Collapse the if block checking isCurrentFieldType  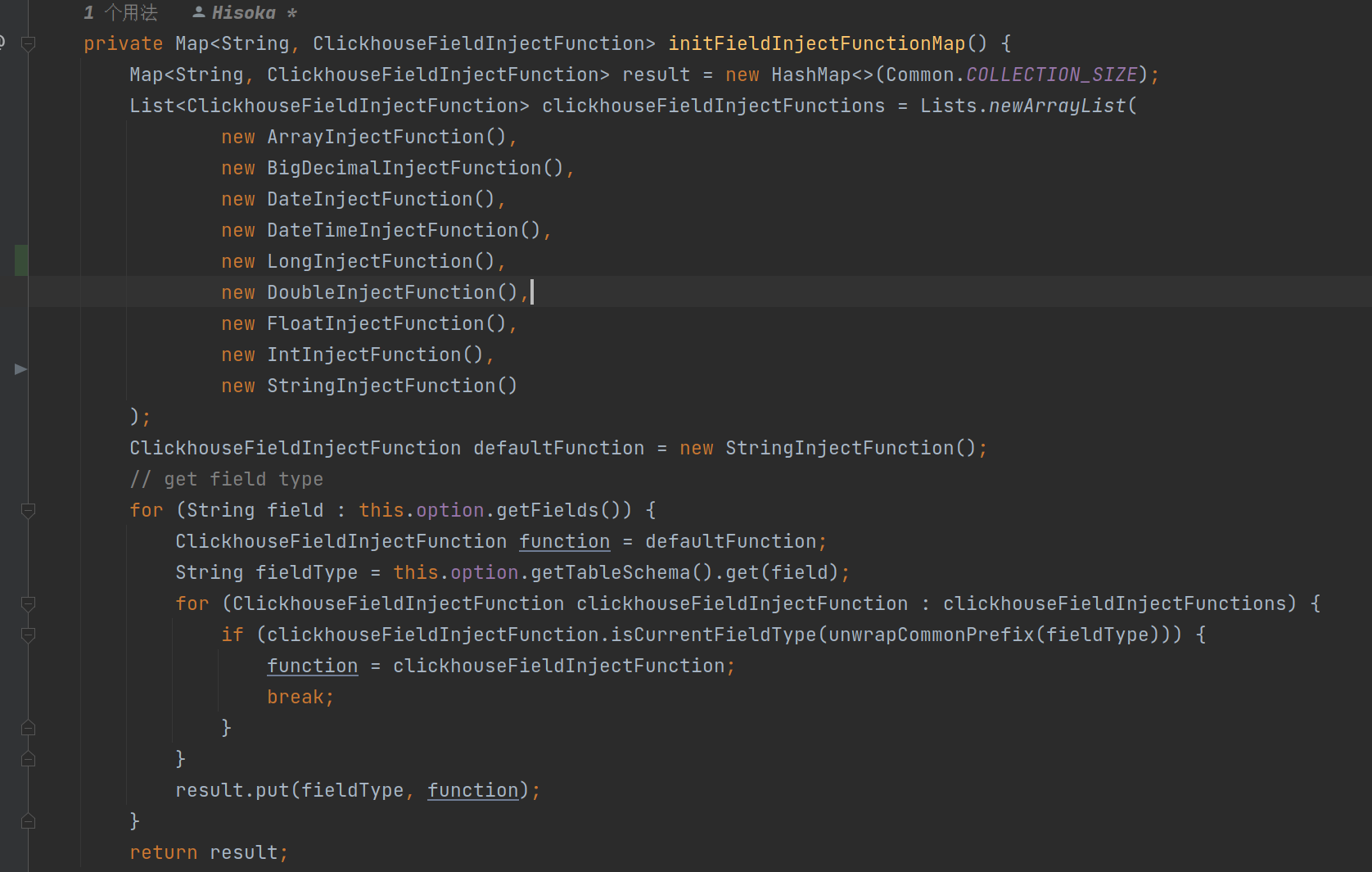[x=28, y=635]
